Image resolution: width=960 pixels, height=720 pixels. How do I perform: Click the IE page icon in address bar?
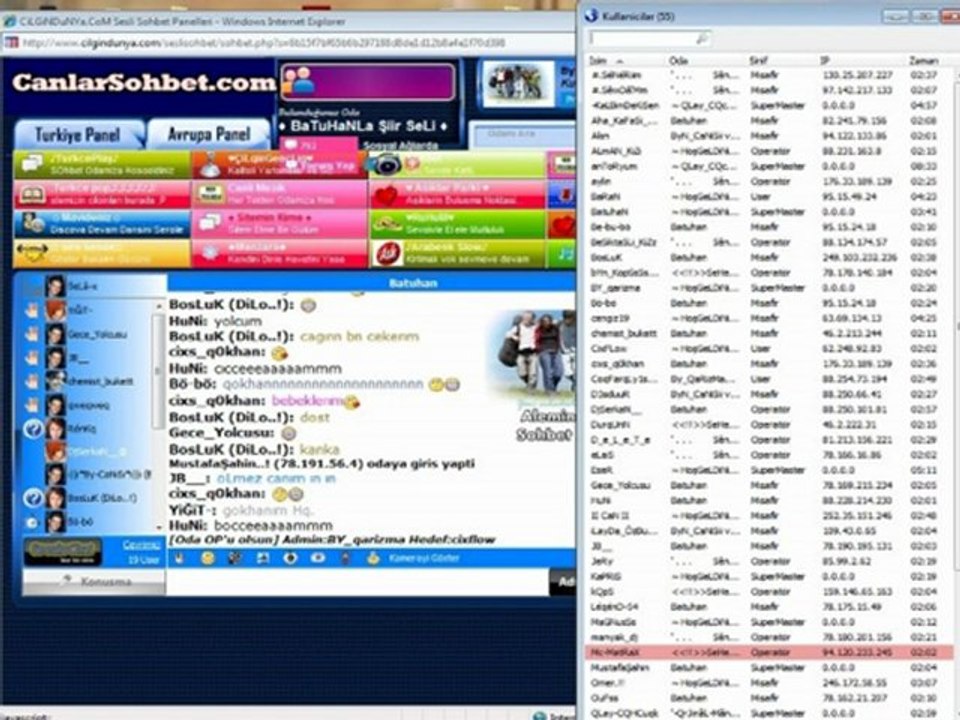pyautogui.click(x=11, y=43)
